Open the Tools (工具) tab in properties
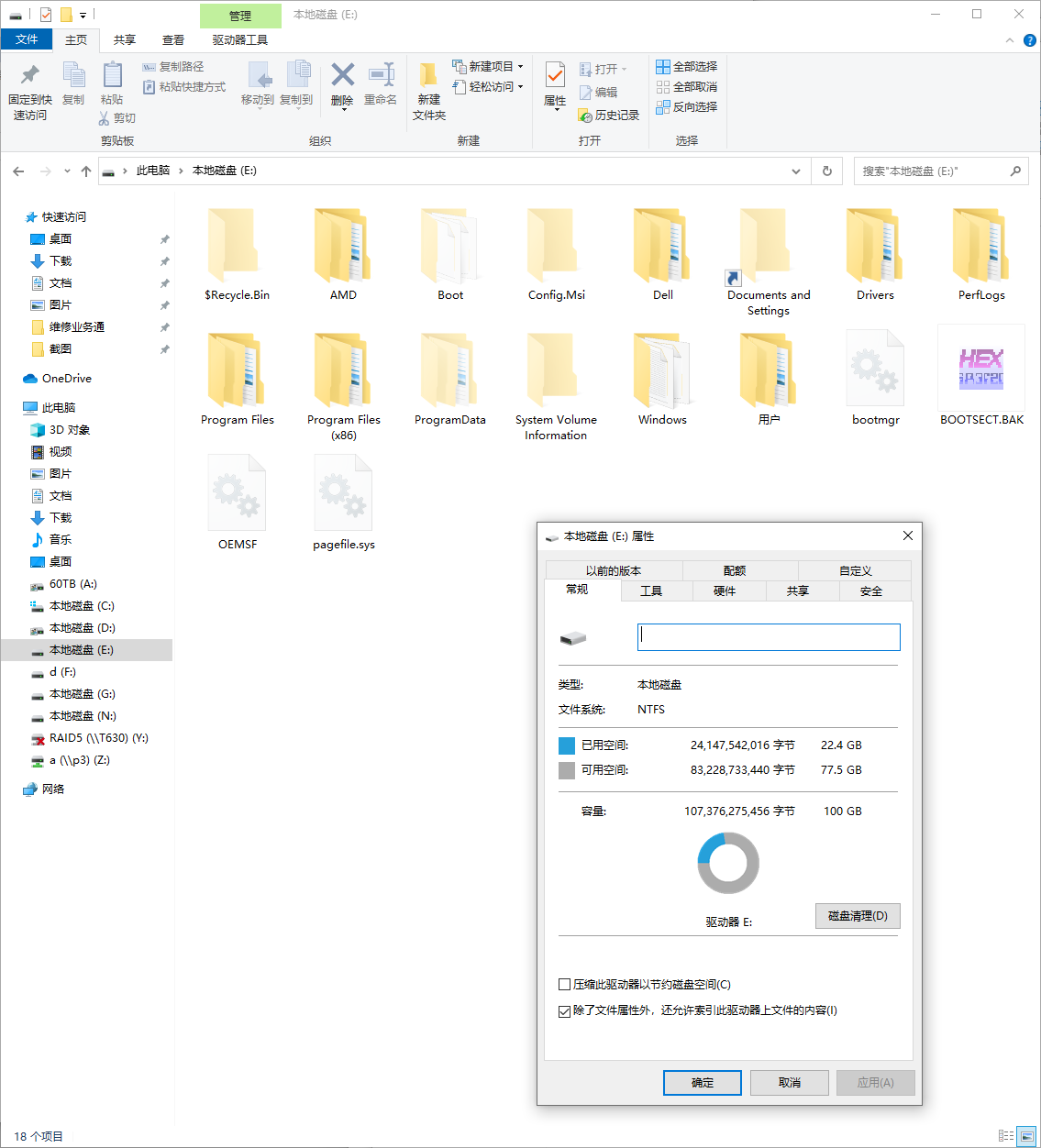The image size is (1041, 1148). (x=651, y=591)
